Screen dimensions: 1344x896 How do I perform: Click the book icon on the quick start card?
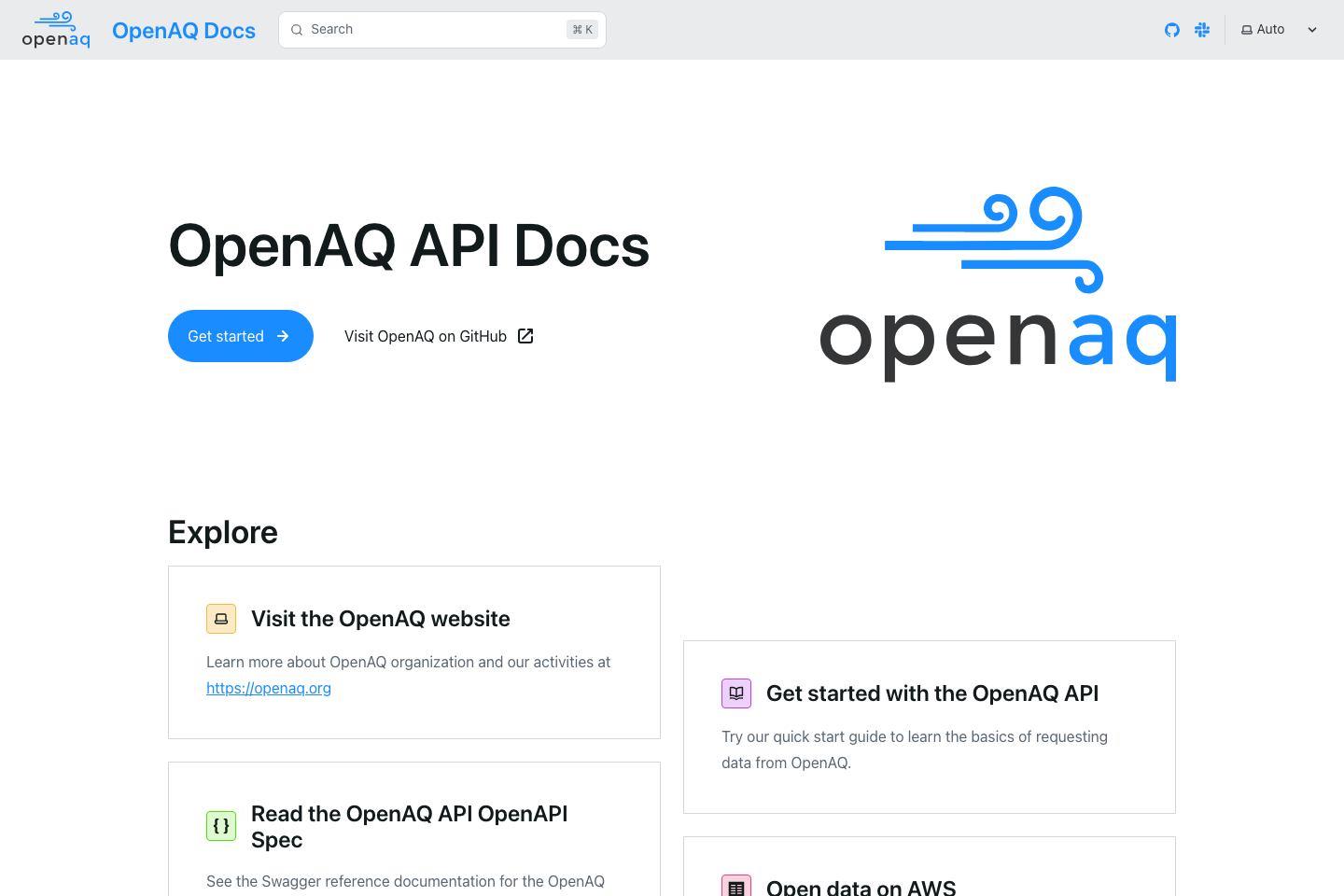click(736, 693)
